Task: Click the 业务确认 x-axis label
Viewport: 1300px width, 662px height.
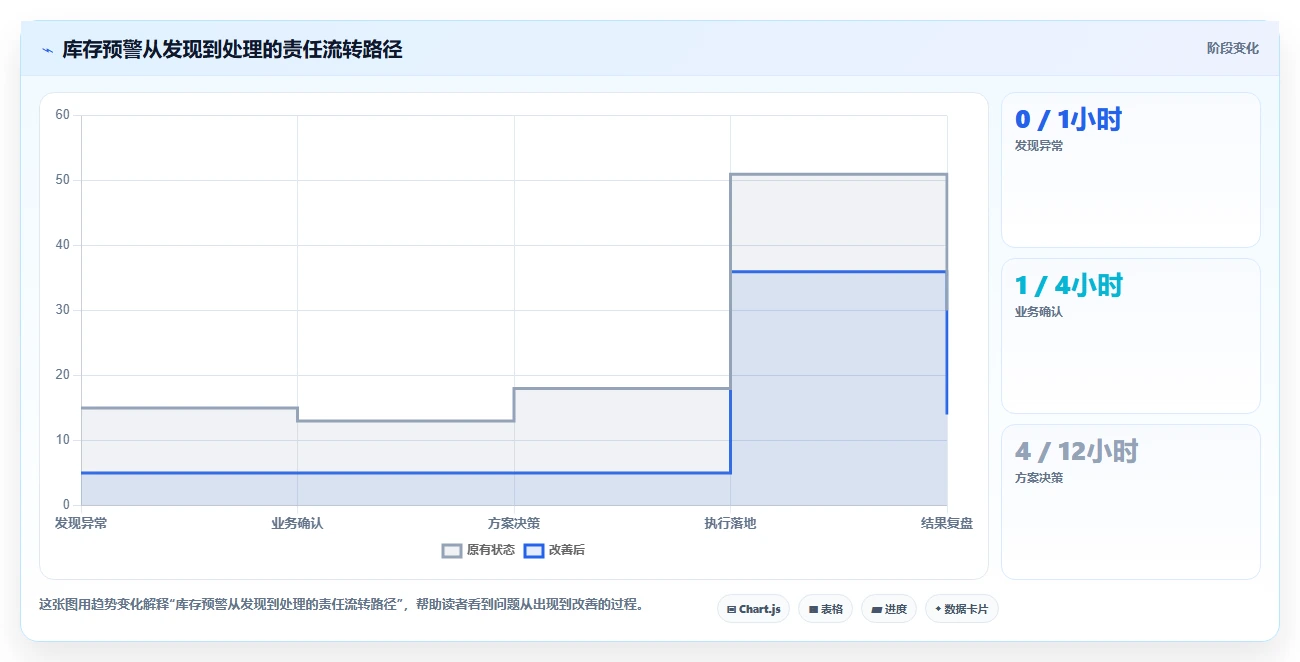Action: pyautogui.click(x=297, y=523)
